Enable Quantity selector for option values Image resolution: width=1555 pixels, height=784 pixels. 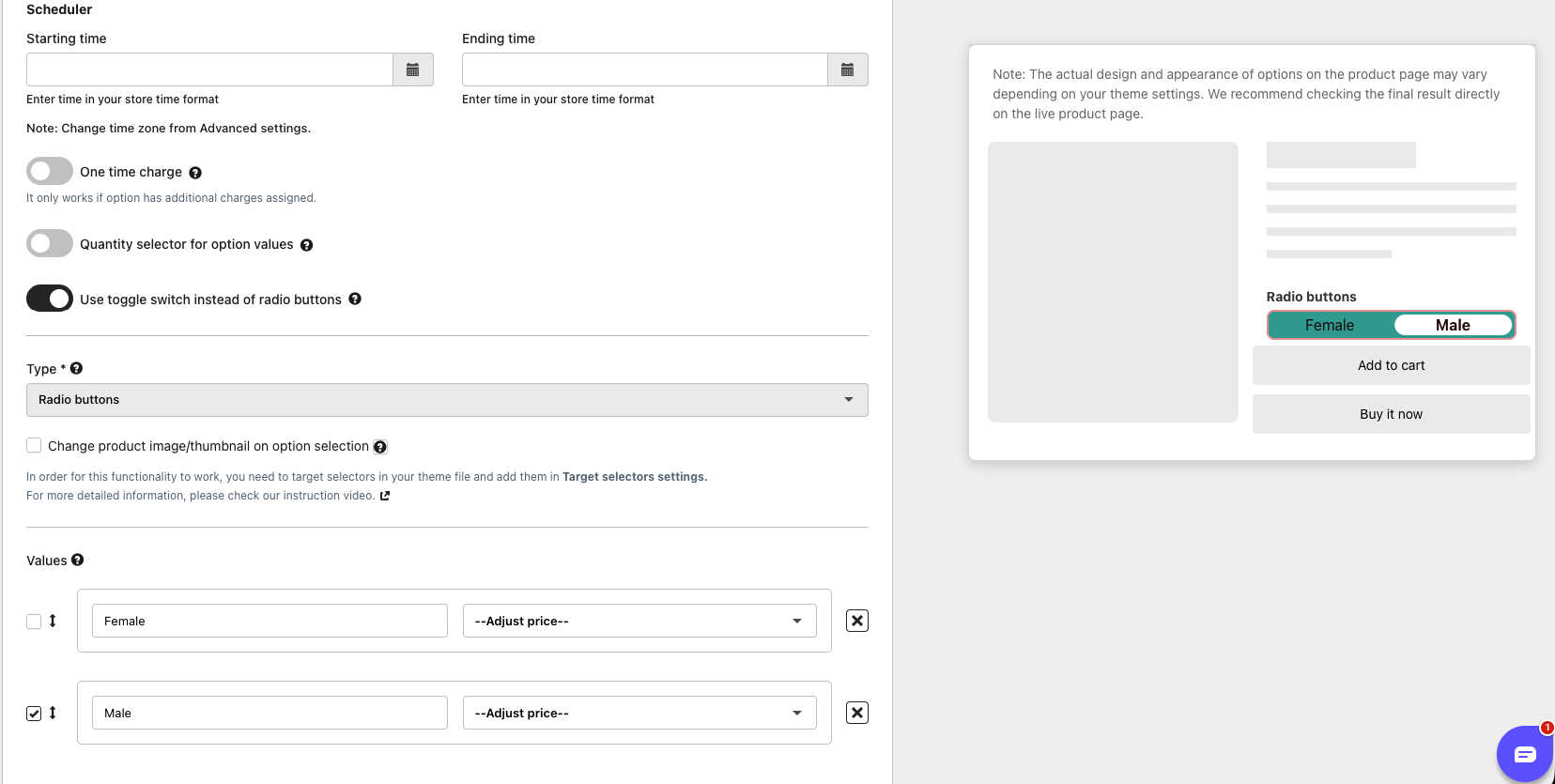click(x=50, y=243)
